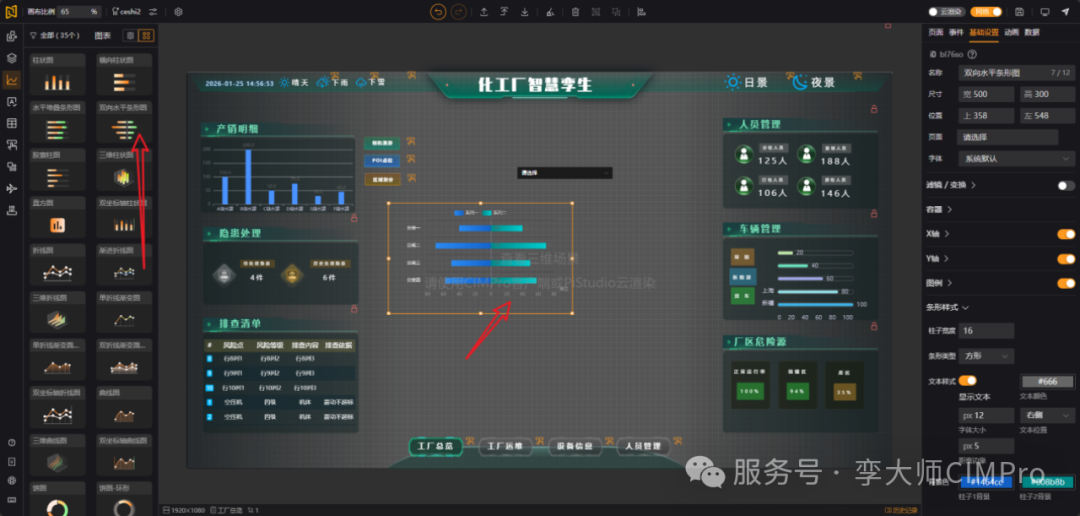Viewport: 1080px width, 516px height.
Task: Open the 页面 请选择 dropdown
Action: 1008,136
